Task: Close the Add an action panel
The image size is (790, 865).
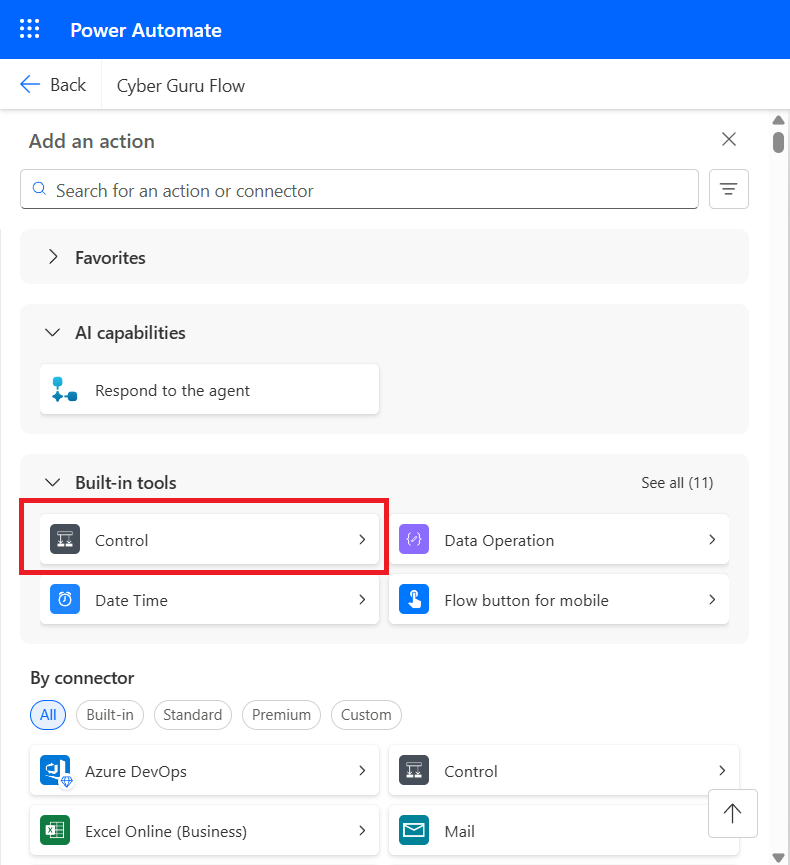Action: tap(729, 139)
